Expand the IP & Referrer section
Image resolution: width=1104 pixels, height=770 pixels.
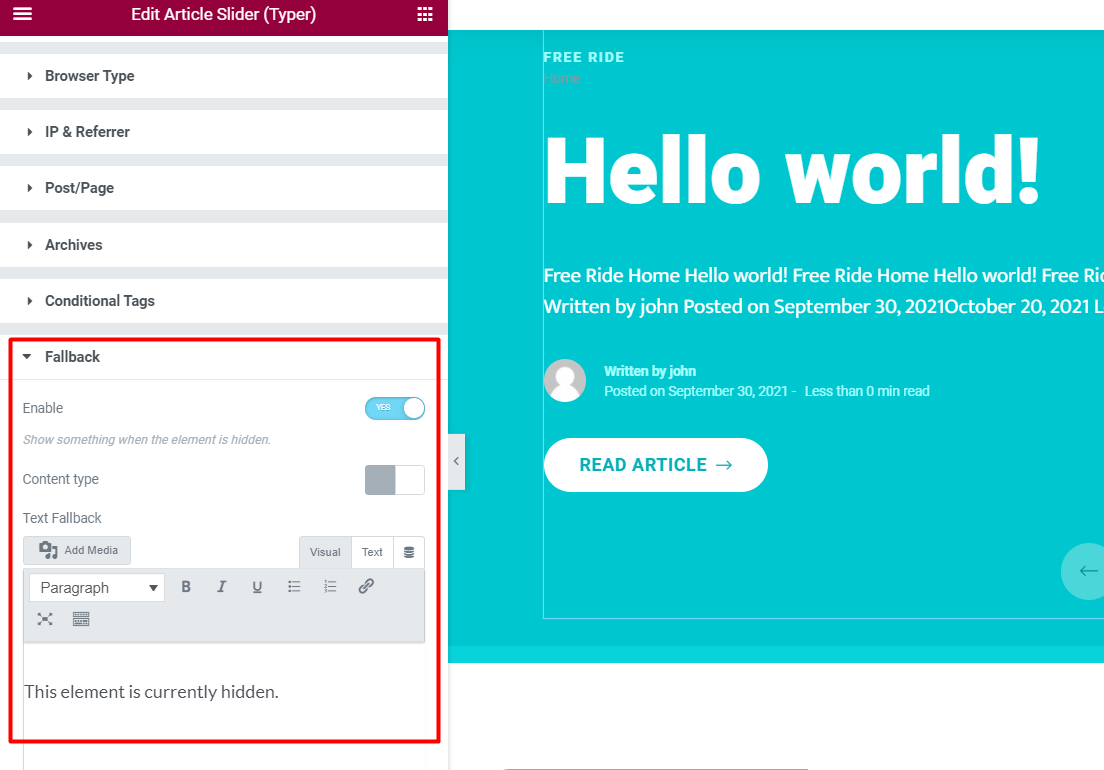[224, 132]
